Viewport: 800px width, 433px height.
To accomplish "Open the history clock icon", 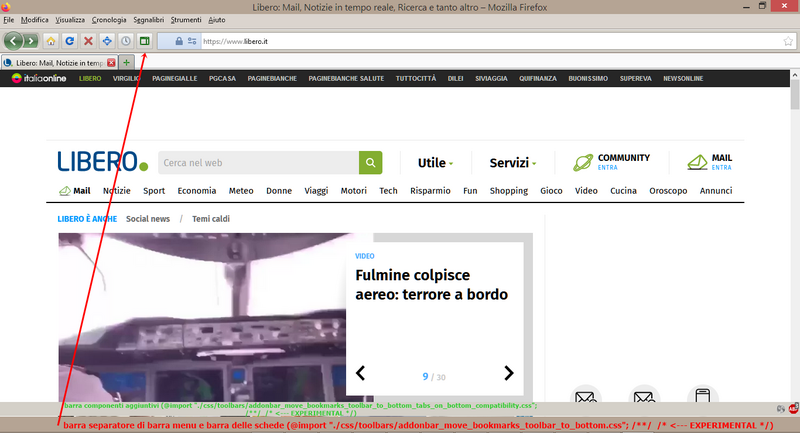I will click(126, 41).
